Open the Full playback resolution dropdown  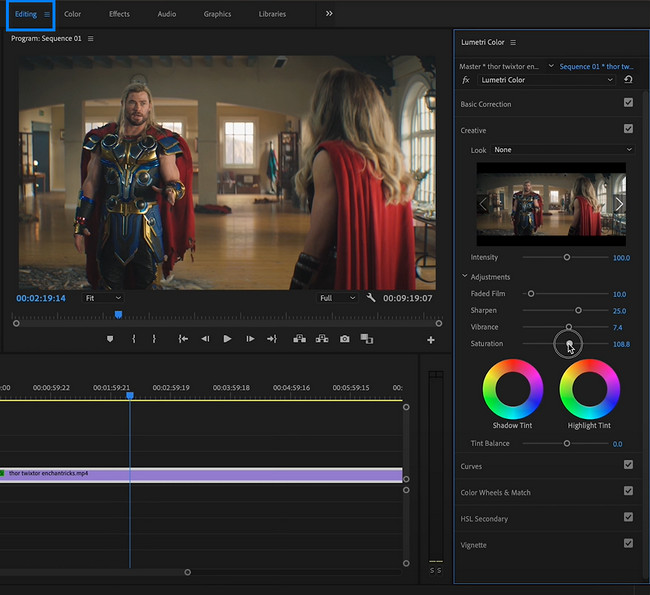tap(337, 298)
